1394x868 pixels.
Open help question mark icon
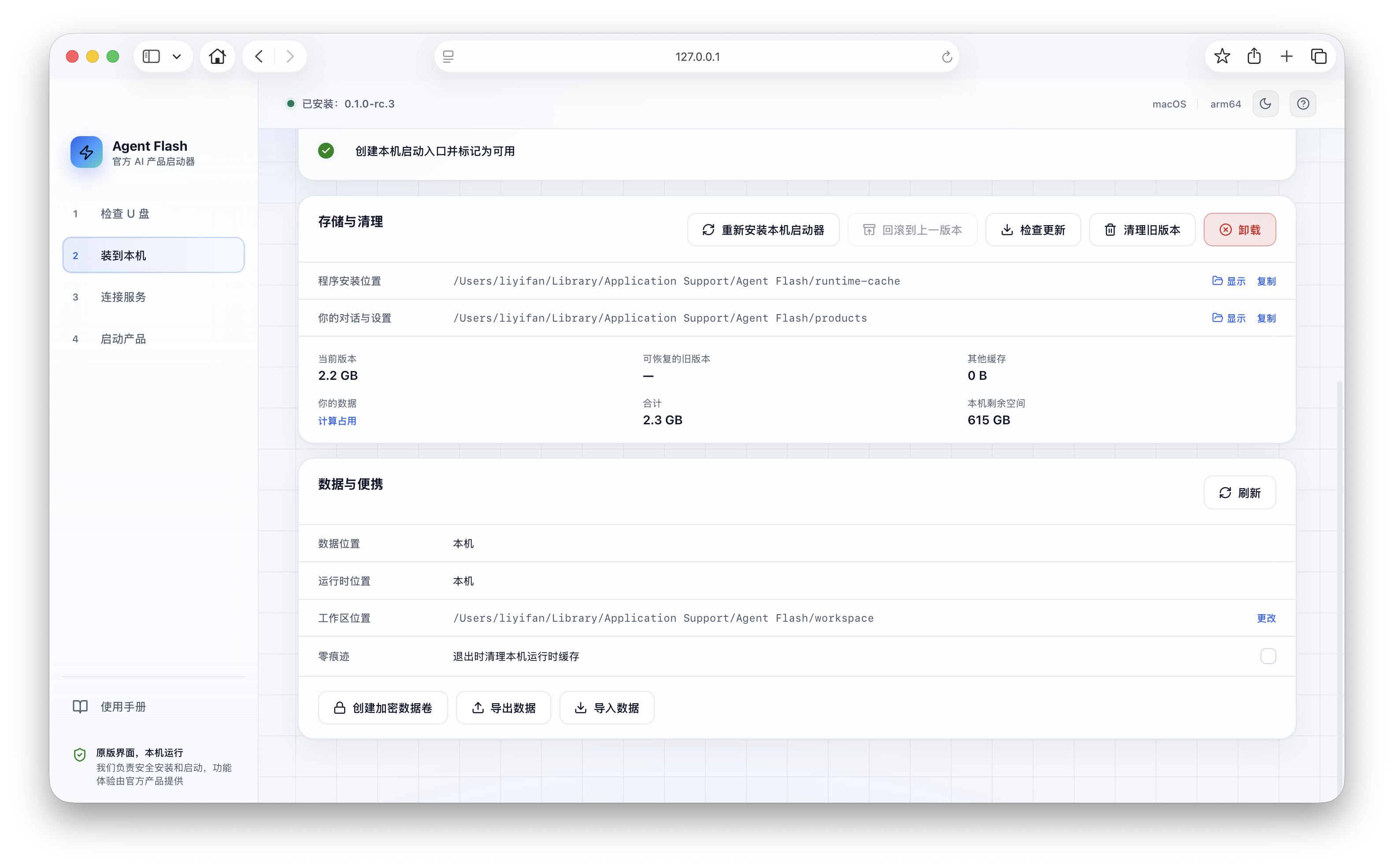click(1303, 104)
